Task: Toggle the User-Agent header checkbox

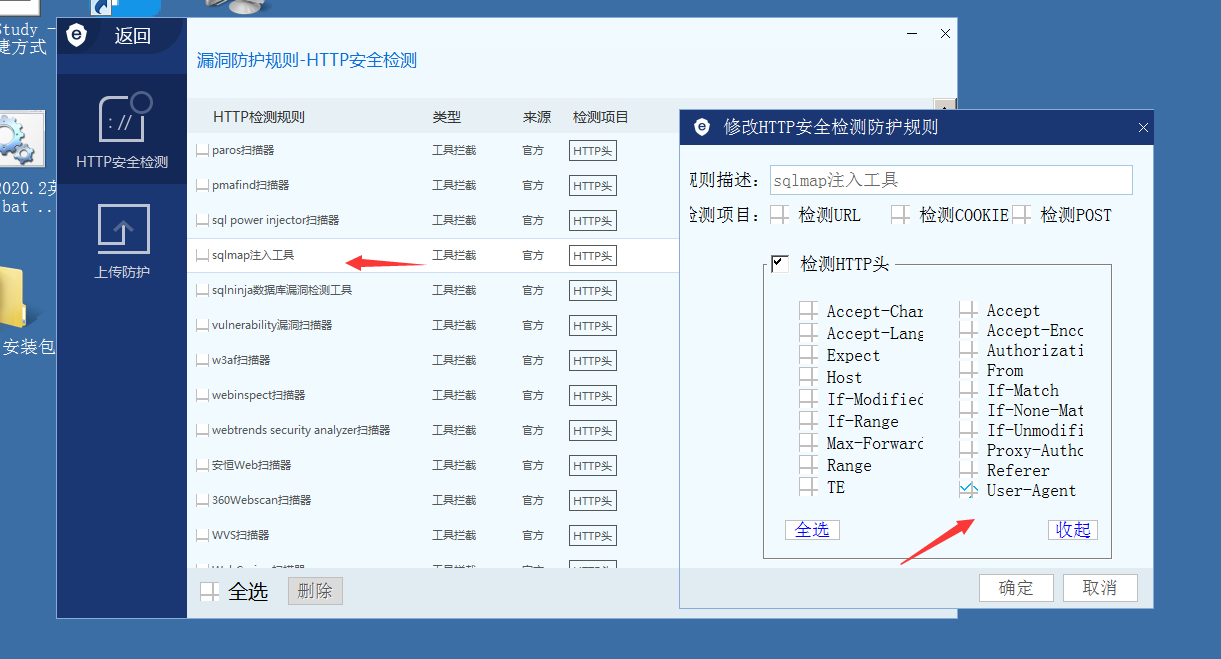Action: [968, 490]
